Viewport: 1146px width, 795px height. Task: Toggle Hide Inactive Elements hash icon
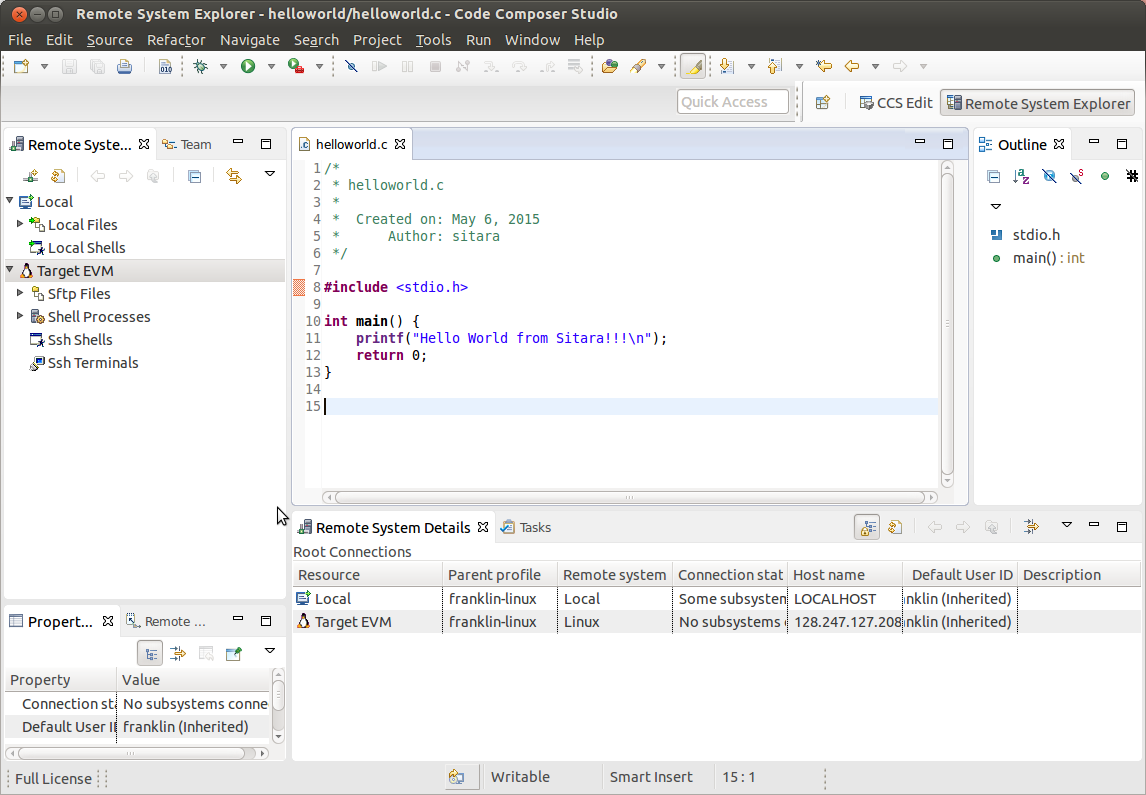1132,176
